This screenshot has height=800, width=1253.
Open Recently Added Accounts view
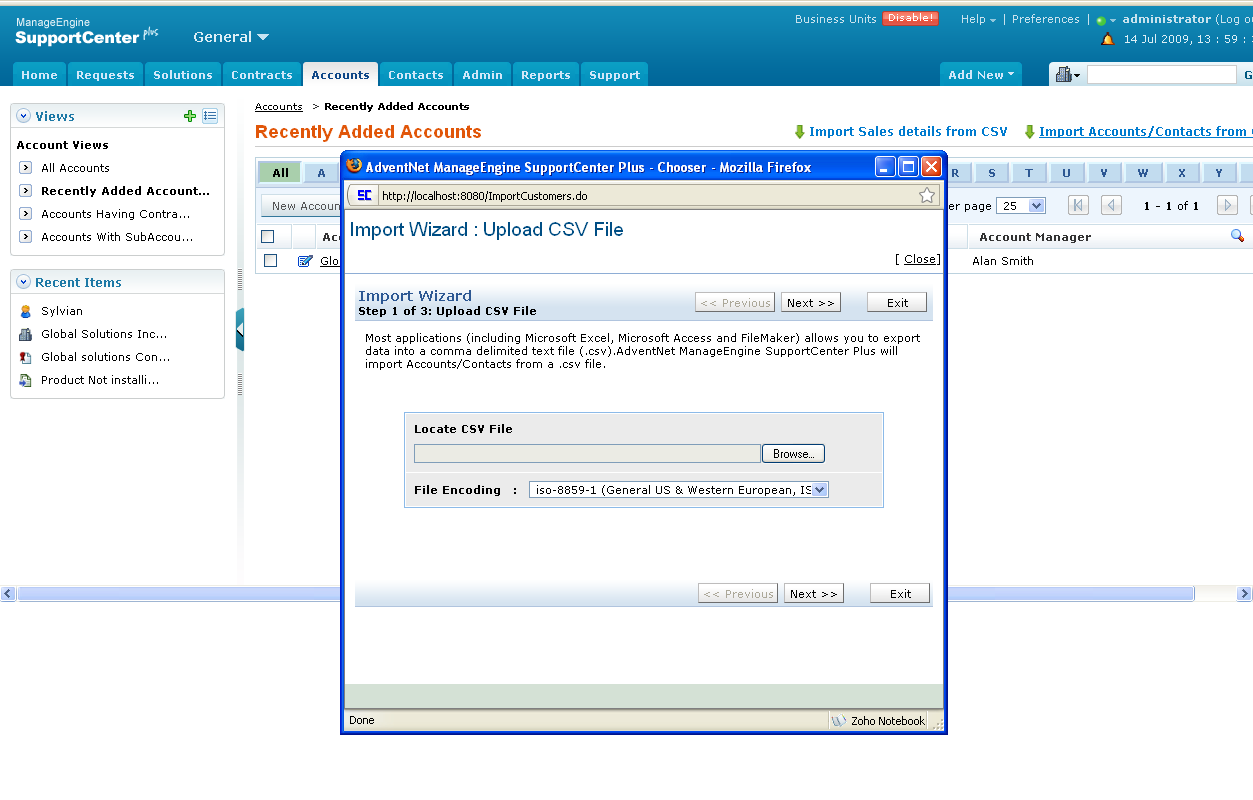click(125, 191)
